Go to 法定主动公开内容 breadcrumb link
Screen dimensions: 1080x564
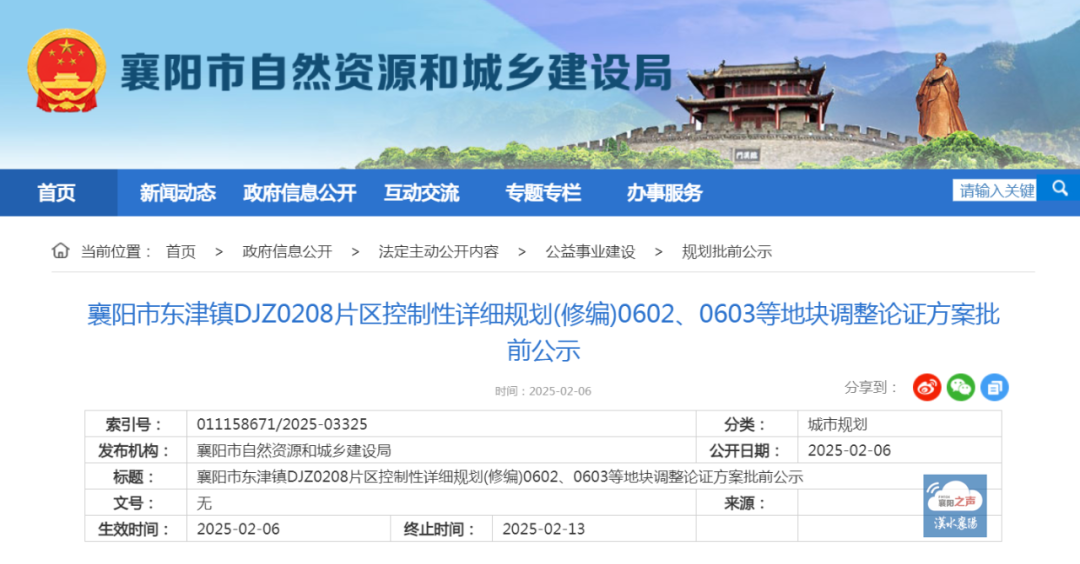pyautogui.click(x=438, y=252)
